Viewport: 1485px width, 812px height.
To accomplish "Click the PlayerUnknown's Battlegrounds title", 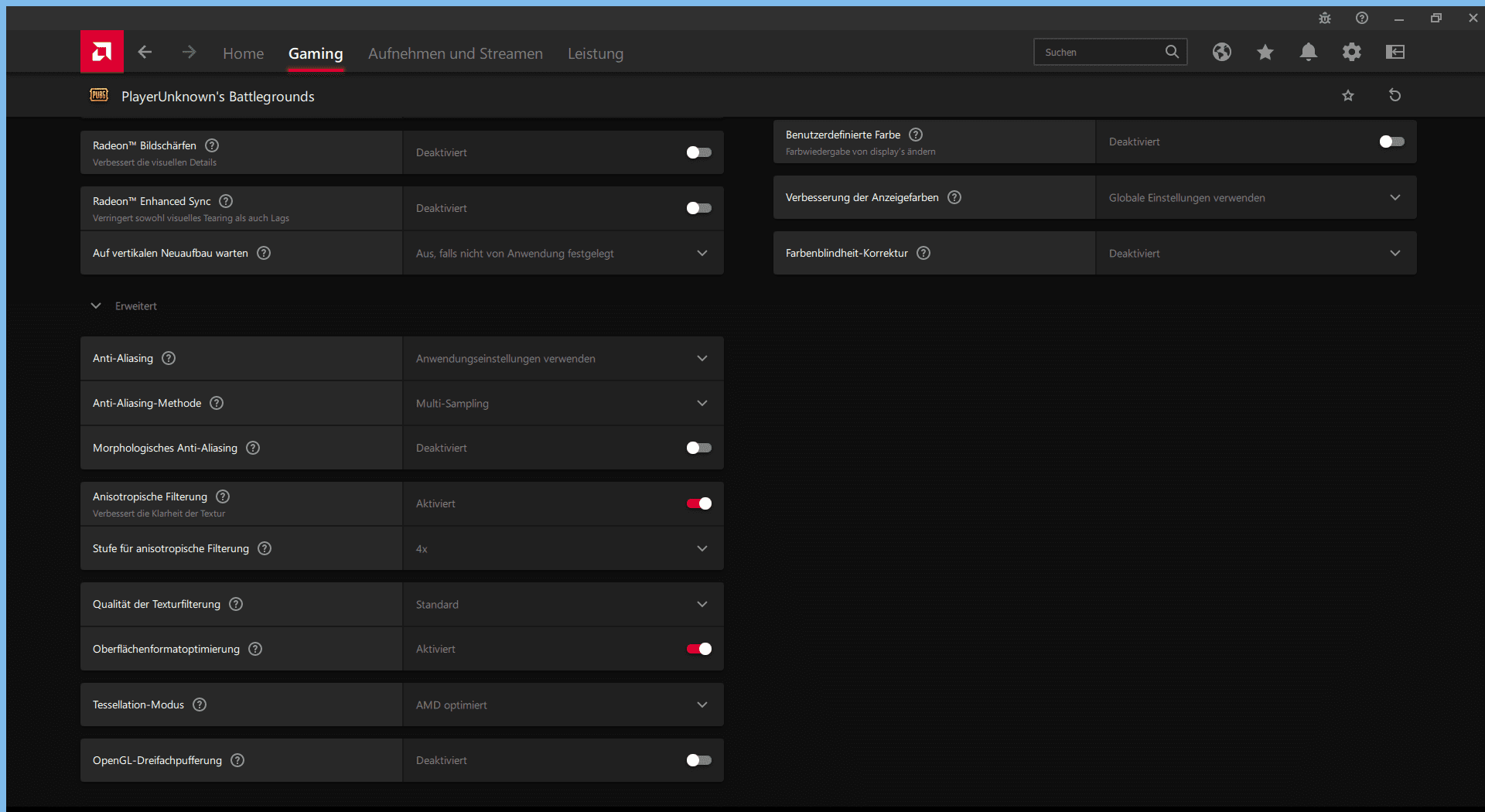I will pos(218,96).
